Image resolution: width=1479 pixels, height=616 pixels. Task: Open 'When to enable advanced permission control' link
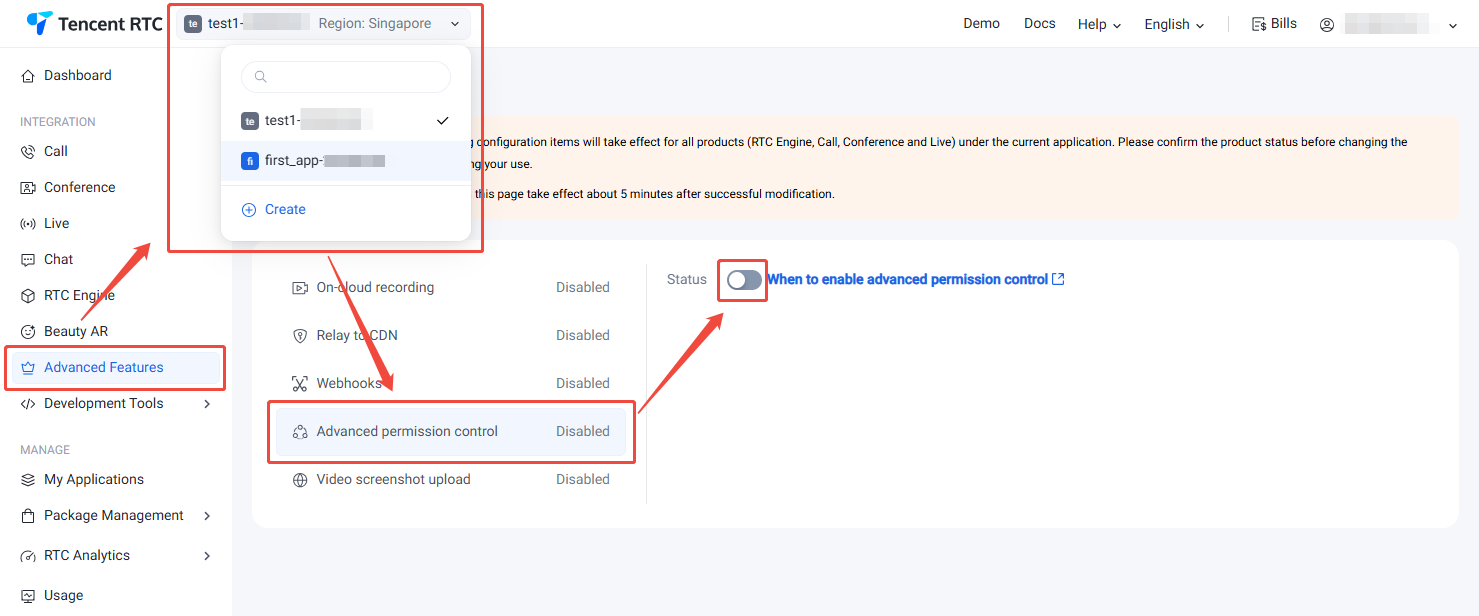point(907,280)
